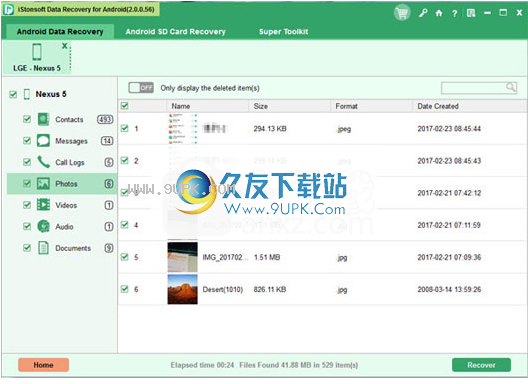Open help question mark icon
Viewport: 528px width, 384px height.
click(x=455, y=13)
